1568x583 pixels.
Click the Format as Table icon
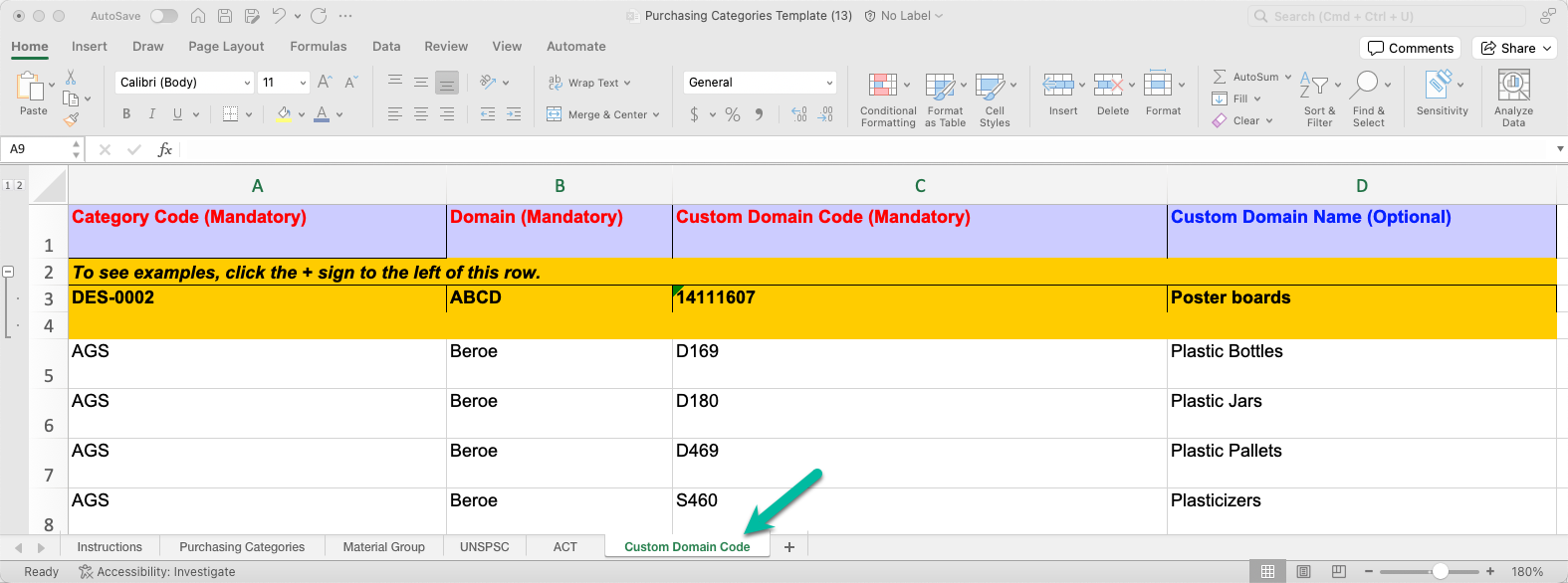(x=940, y=87)
